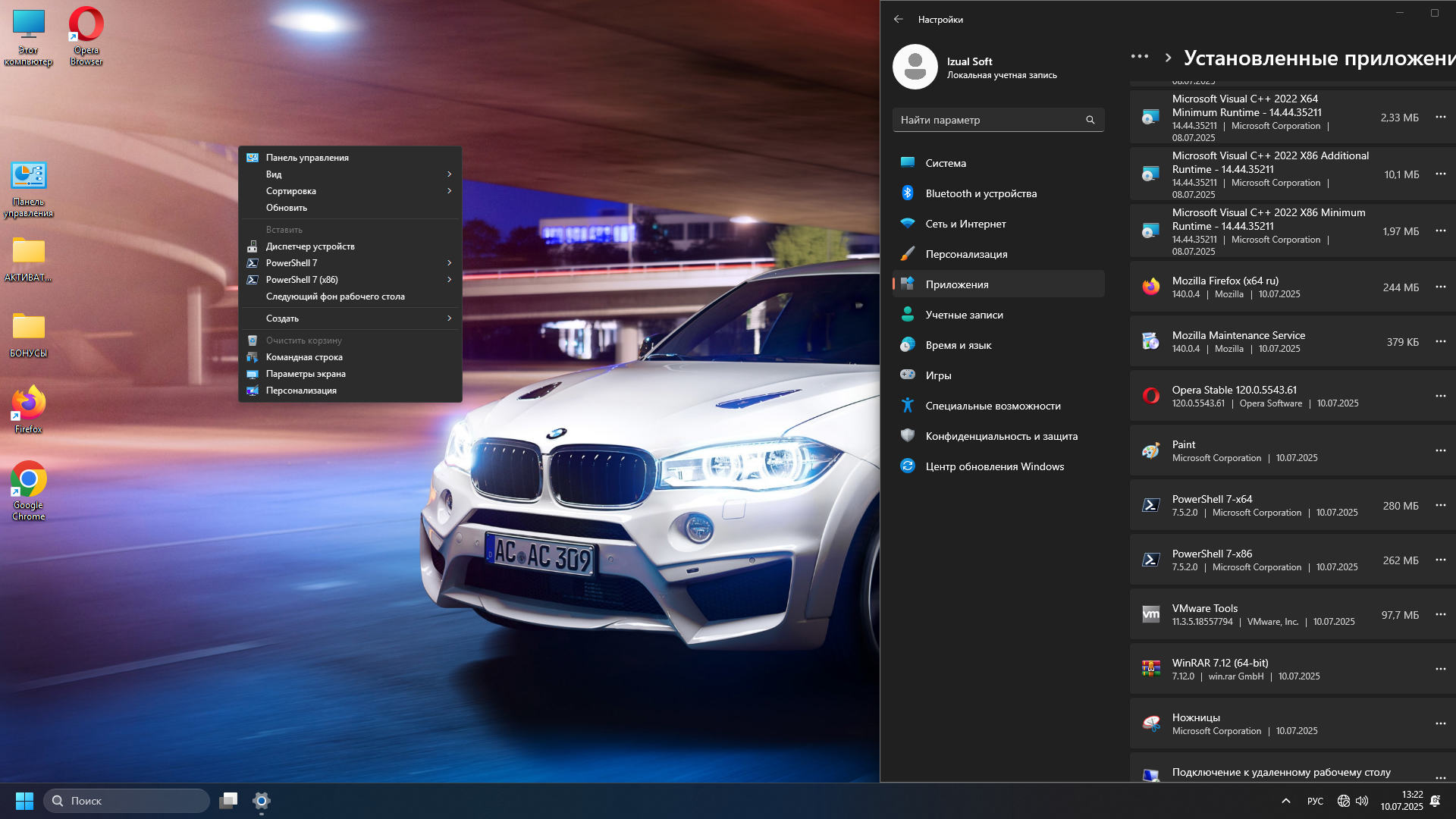
Task: Open options for WinRAR 7.12
Action: click(1440, 669)
